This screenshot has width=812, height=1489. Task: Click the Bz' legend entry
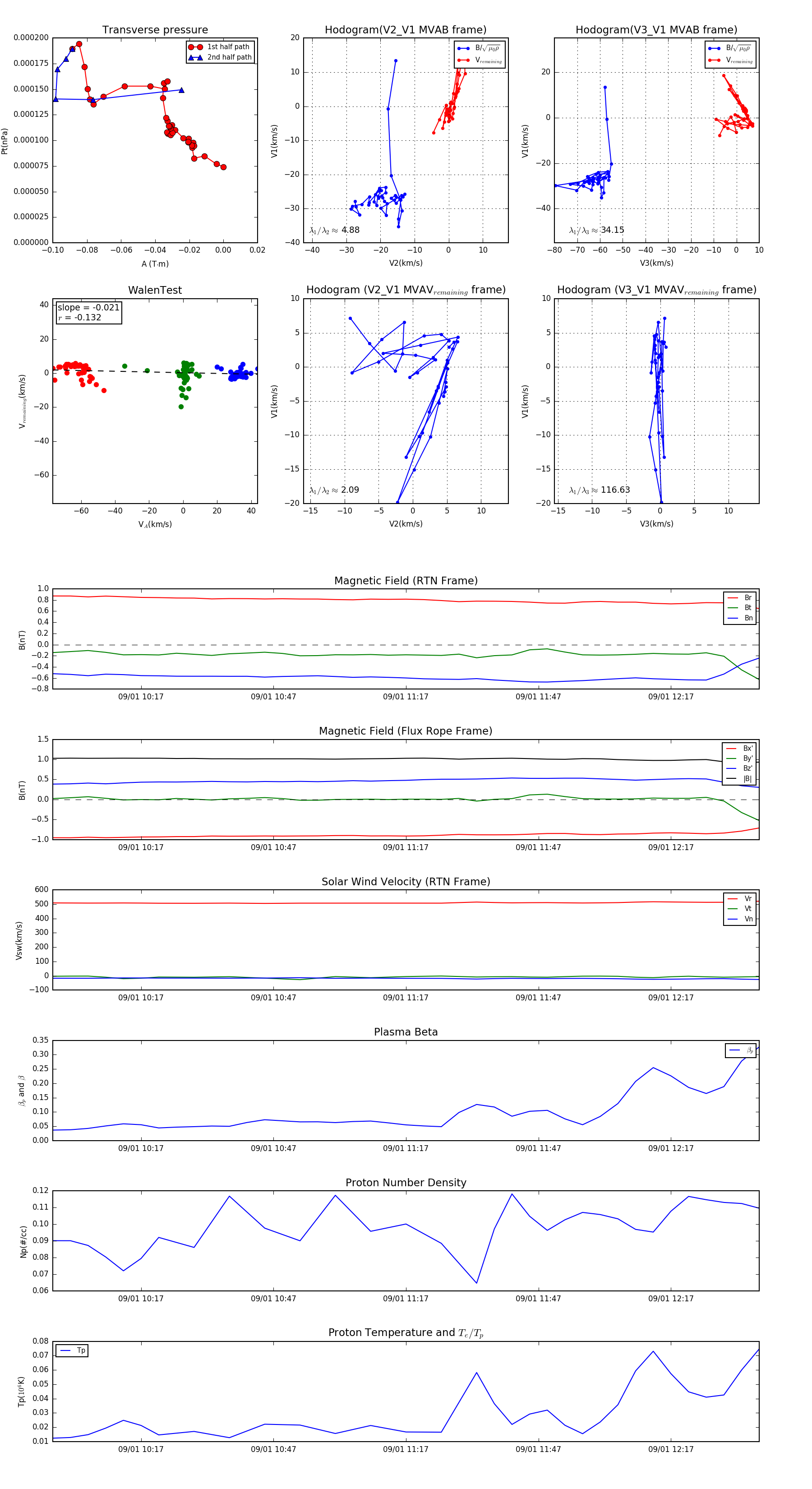click(x=740, y=768)
